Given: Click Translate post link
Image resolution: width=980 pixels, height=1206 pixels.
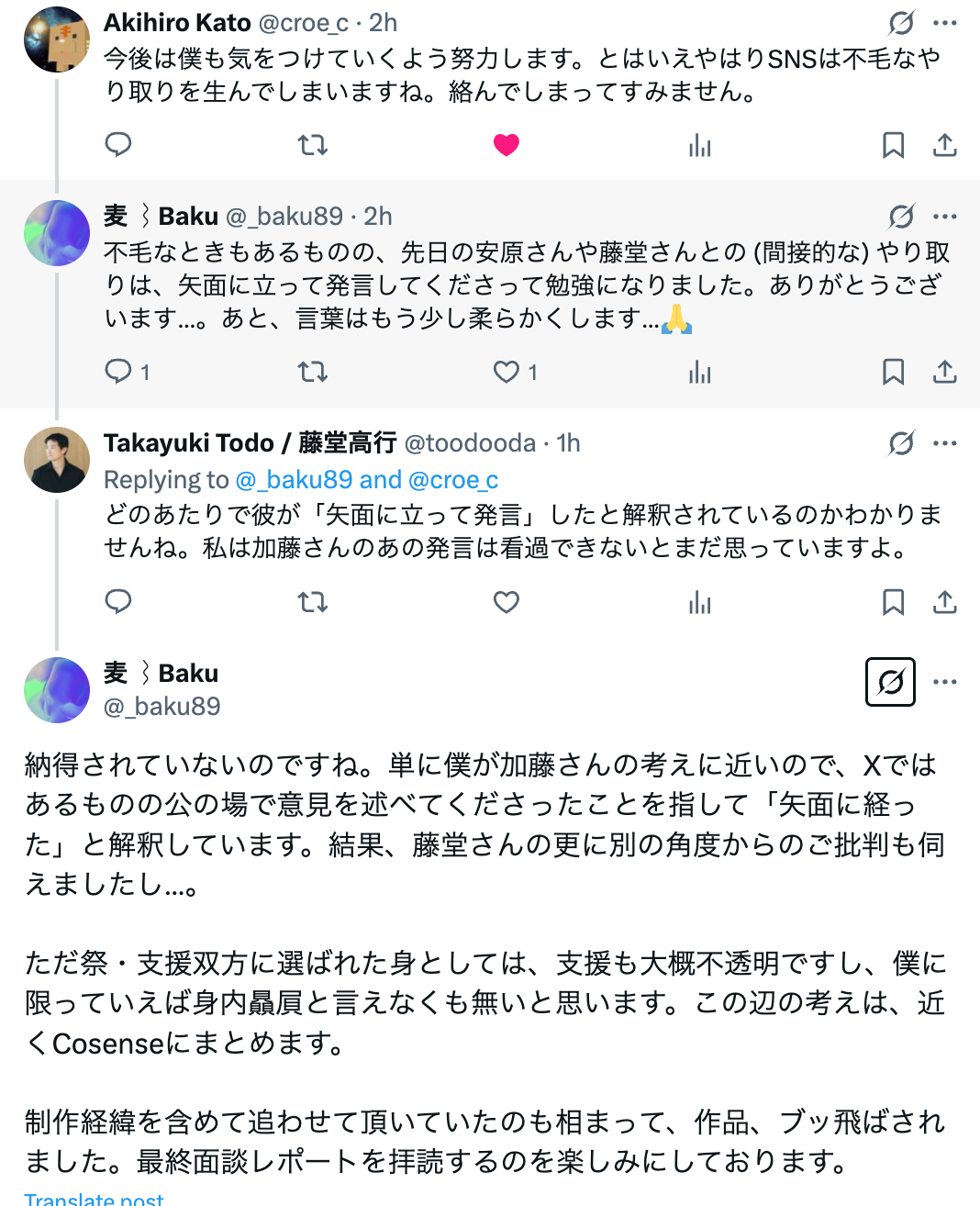Looking at the screenshot, I should click(x=94, y=1199).
